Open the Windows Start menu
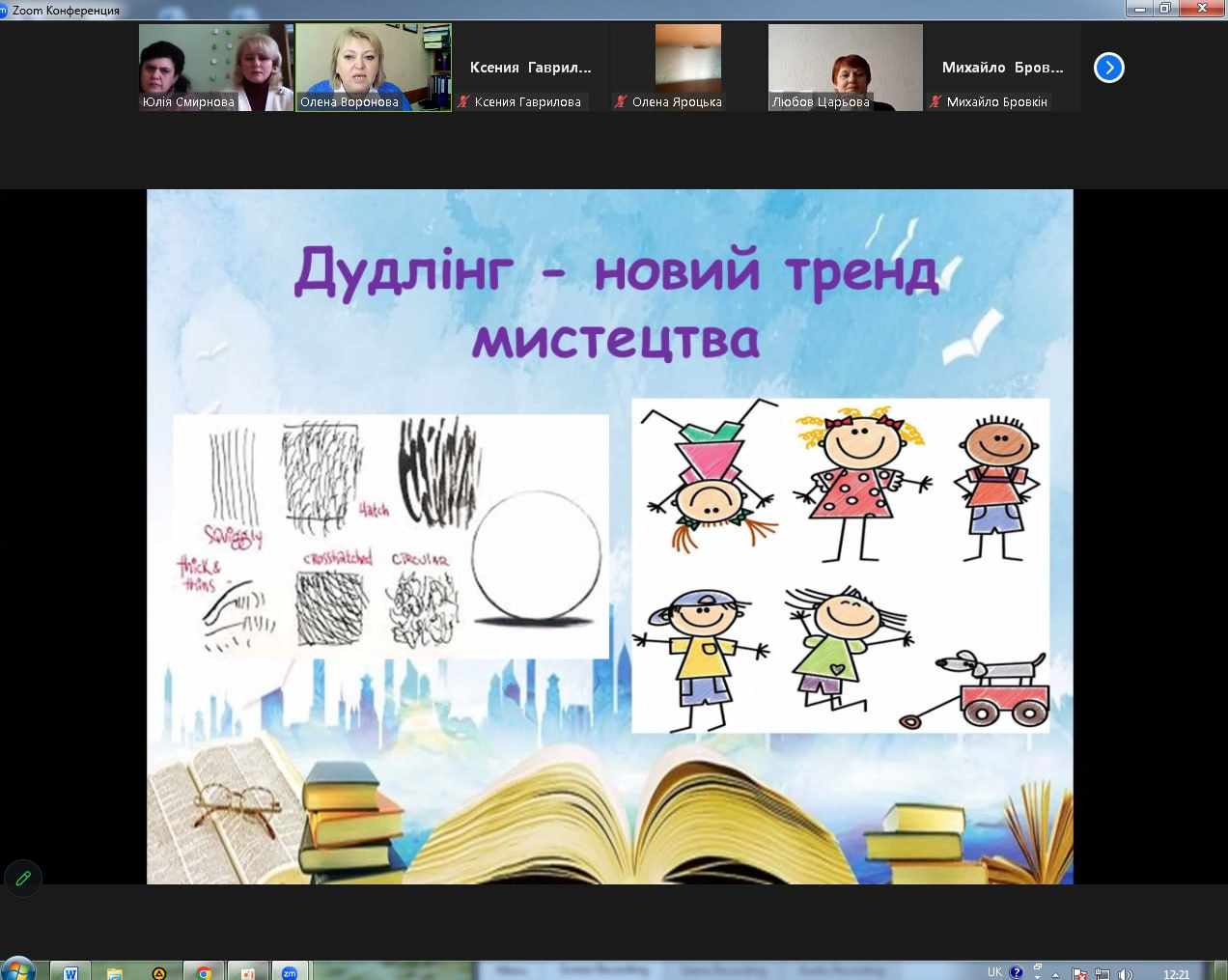 pyautogui.click(x=17, y=970)
